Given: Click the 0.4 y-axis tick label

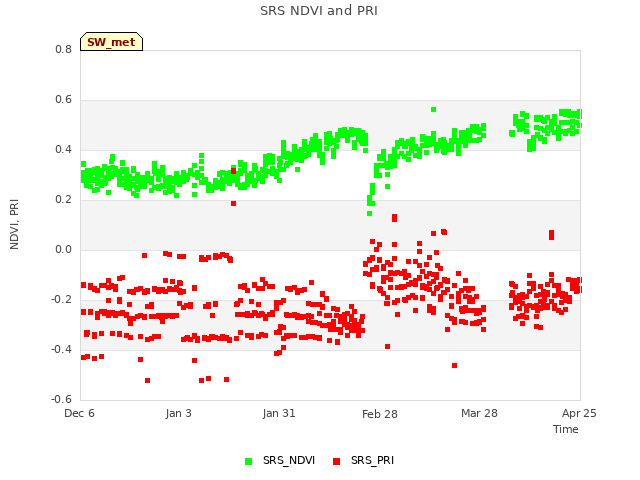Looking at the screenshot, I should point(63,149).
